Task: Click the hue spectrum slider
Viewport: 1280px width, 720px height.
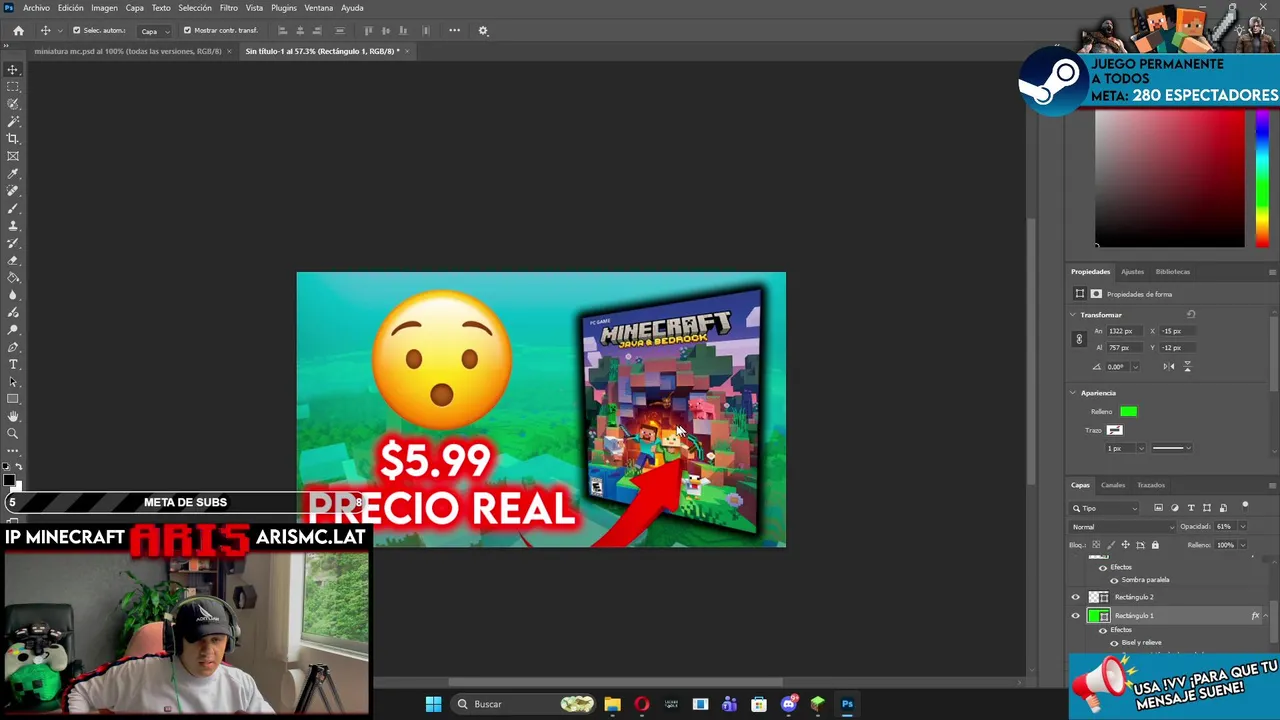Action: click(x=1262, y=178)
